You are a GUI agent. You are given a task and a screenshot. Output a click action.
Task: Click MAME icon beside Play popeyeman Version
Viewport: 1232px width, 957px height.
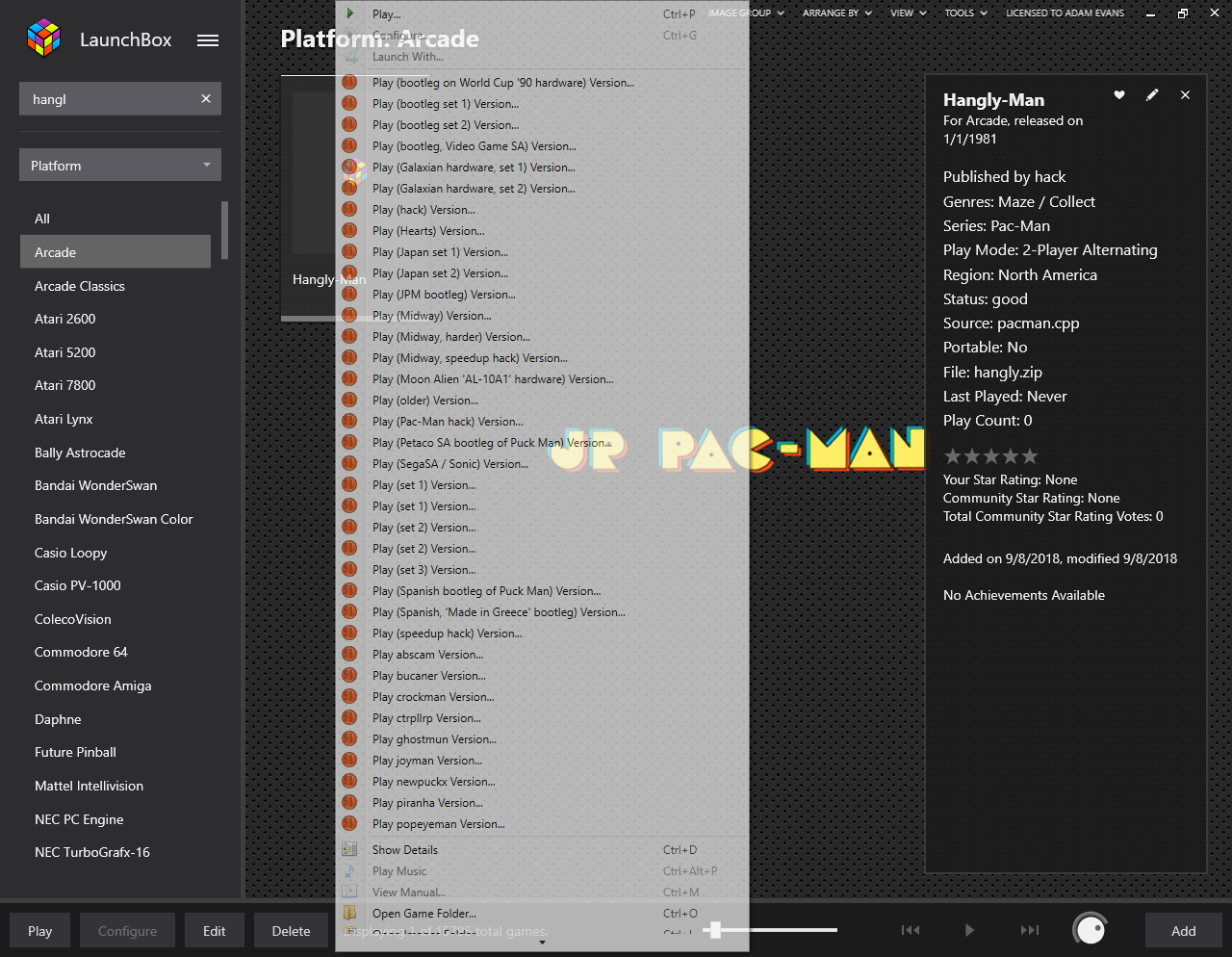(349, 823)
